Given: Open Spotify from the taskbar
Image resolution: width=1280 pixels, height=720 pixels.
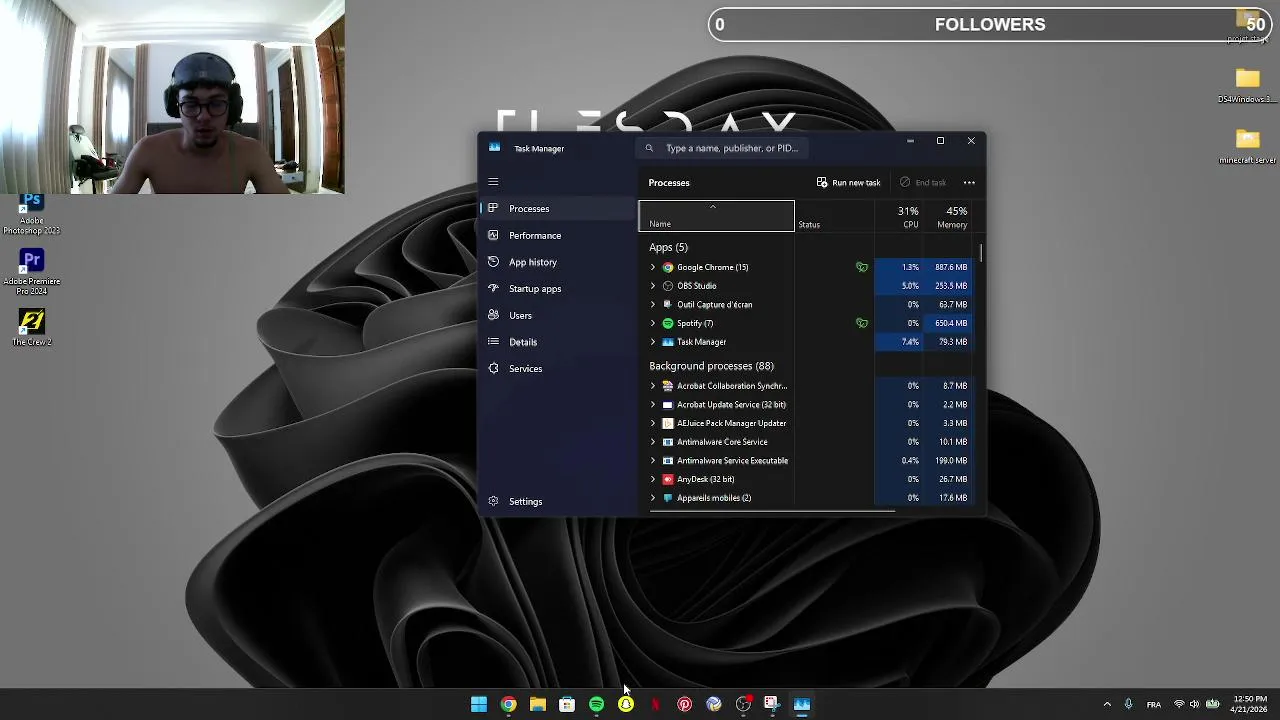Looking at the screenshot, I should point(596,705).
